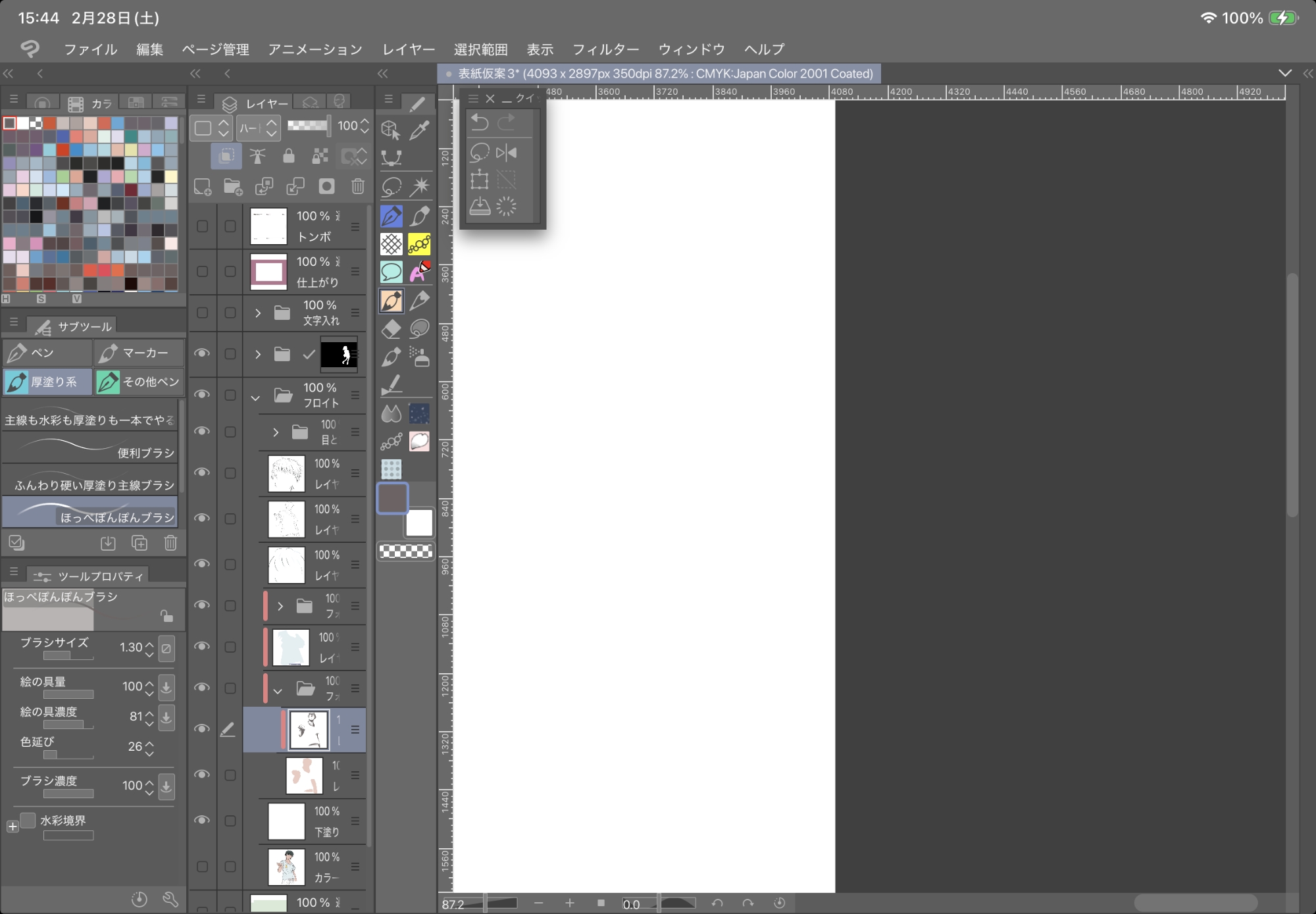Screen dimensions: 1316x914
Task: Show the トンボ layer
Action: [x=202, y=226]
